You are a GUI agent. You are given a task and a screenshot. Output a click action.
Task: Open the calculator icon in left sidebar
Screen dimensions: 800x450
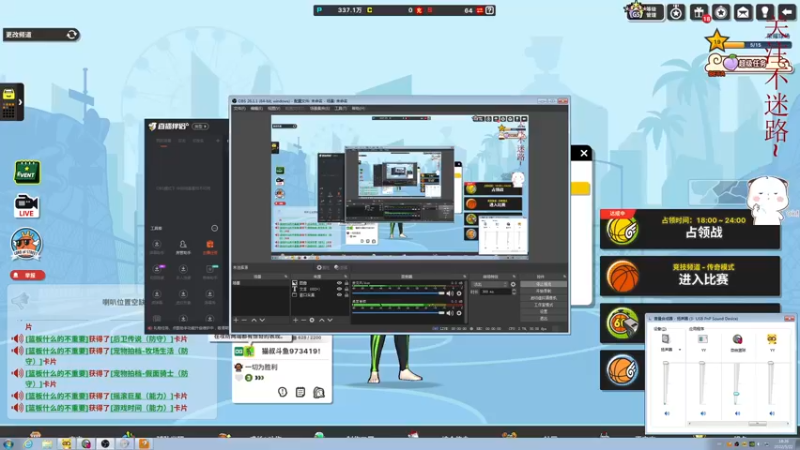pos(9,102)
